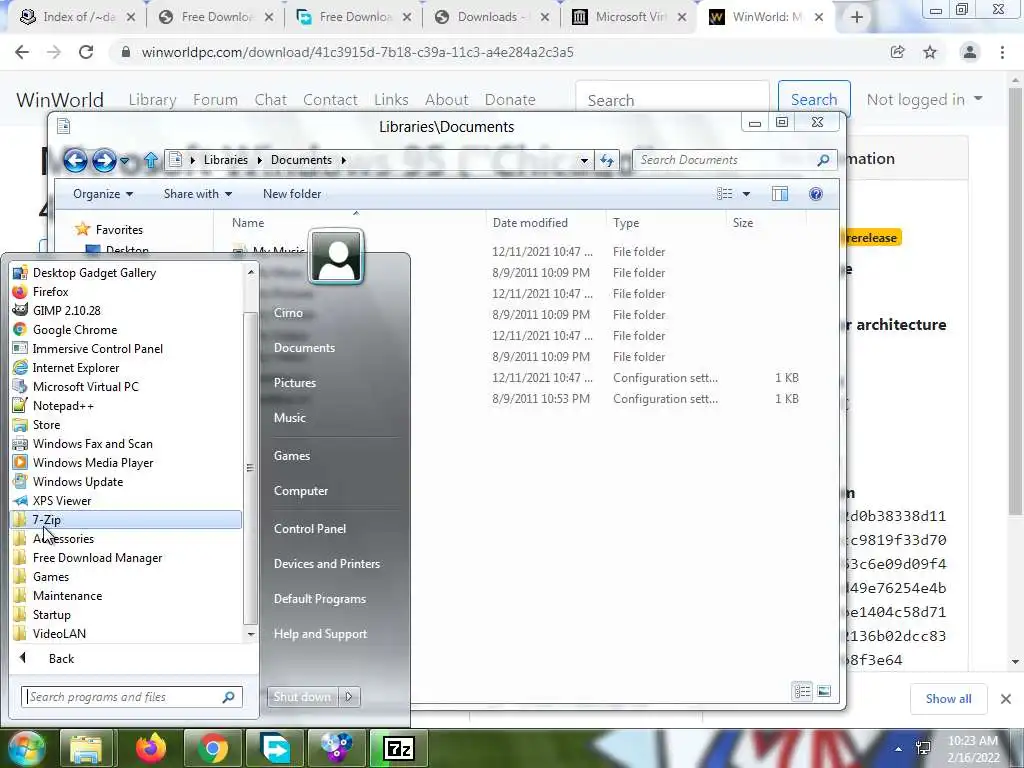Change the view with the view icon
Image resolution: width=1024 pixels, height=768 pixels.
click(x=724, y=194)
